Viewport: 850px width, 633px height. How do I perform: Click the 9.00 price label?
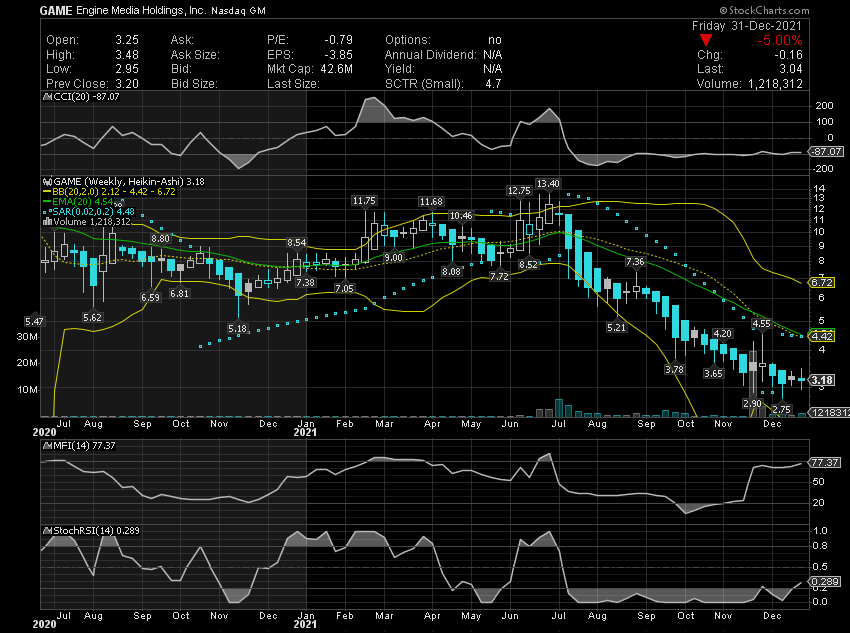click(394, 258)
